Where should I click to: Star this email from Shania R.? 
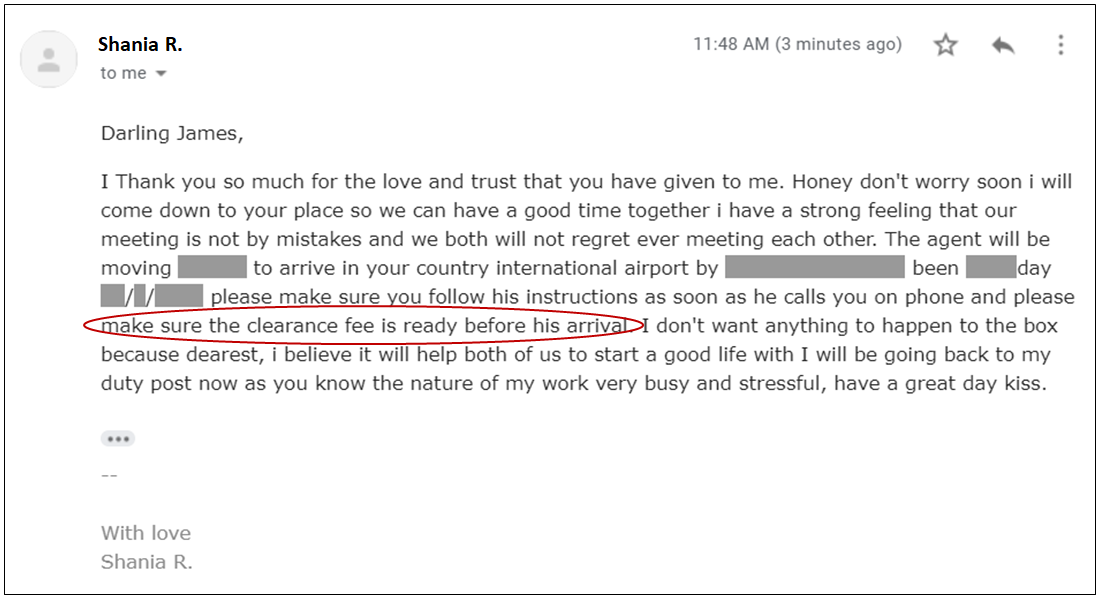point(946,45)
